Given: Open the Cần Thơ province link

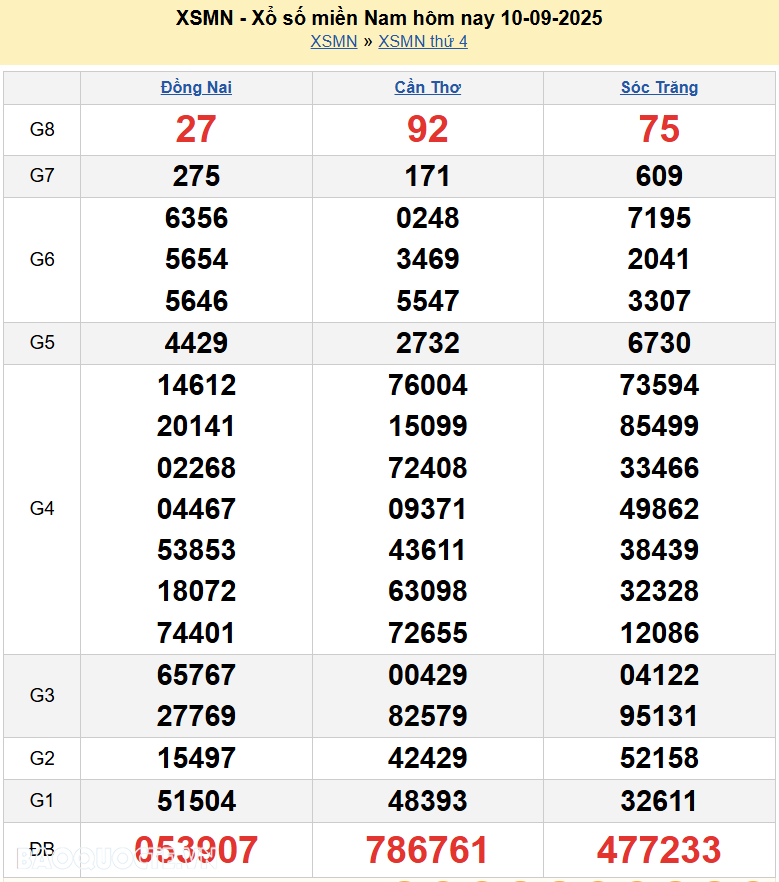Looking at the screenshot, I should [x=428, y=87].
